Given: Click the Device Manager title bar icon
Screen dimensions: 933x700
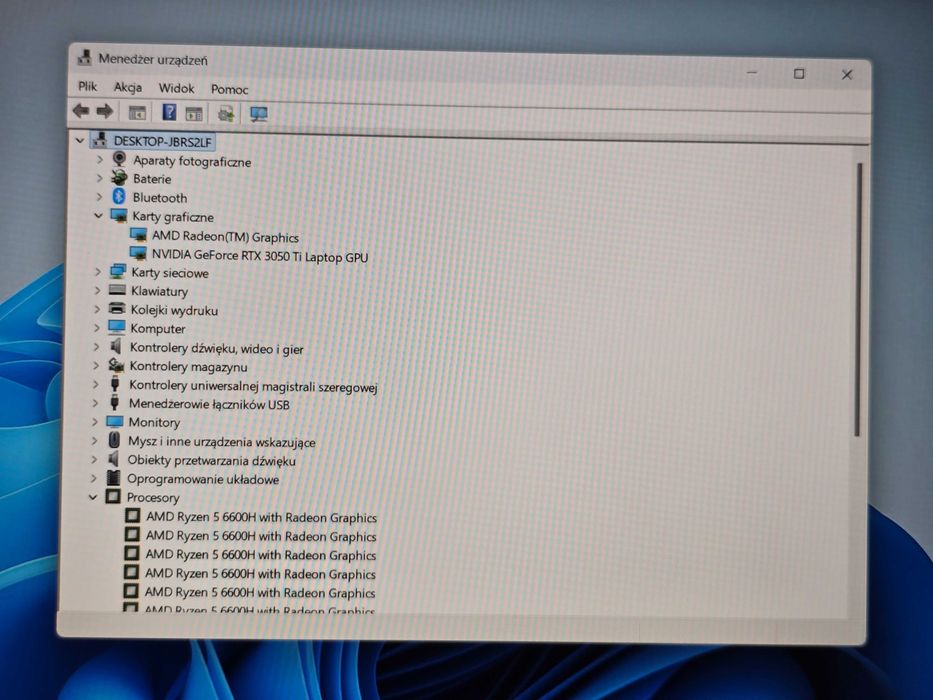Looking at the screenshot, I should click(84, 58).
